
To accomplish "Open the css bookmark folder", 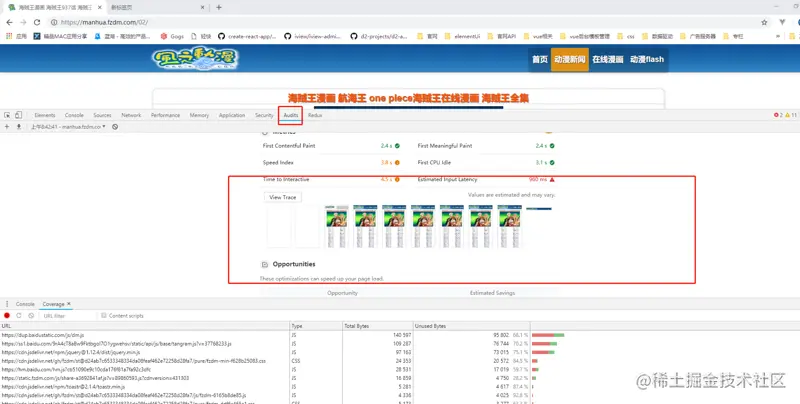I will click(x=626, y=36).
